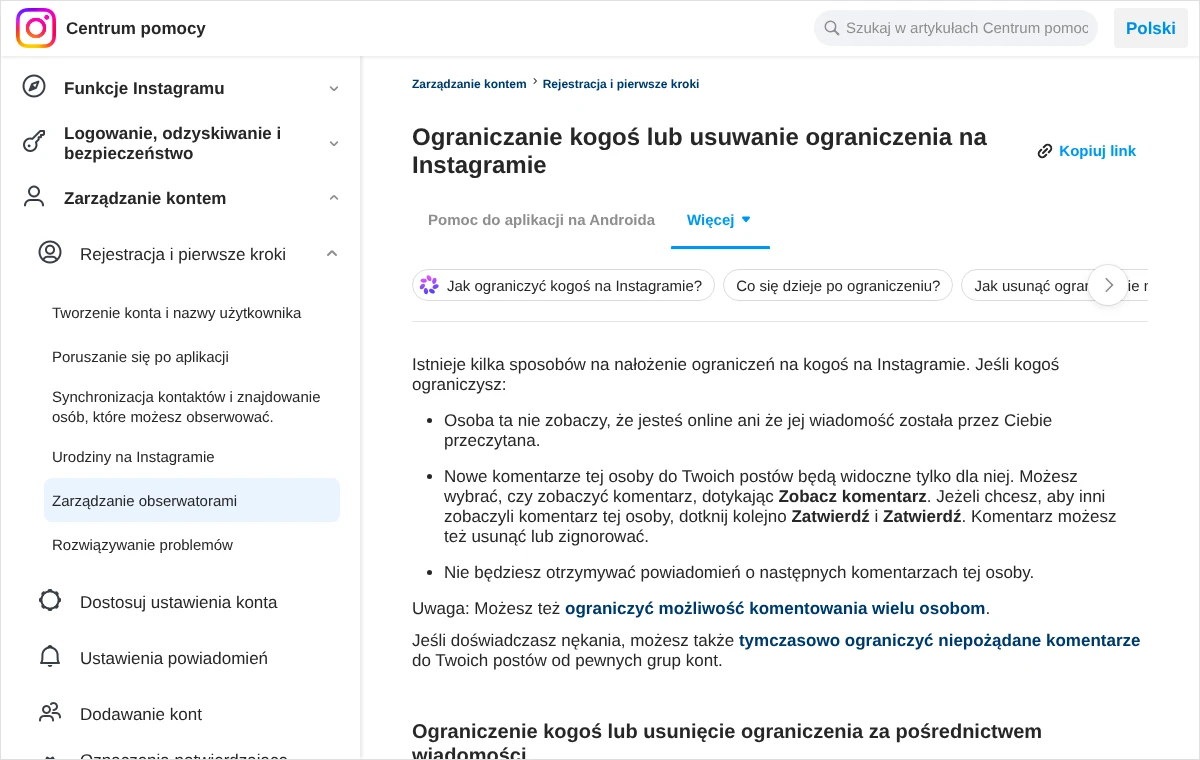Click Rejestracja i pierwsze kroki breadcrumb
The height and width of the screenshot is (760, 1200).
pyautogui.click(x=621, y=84)
